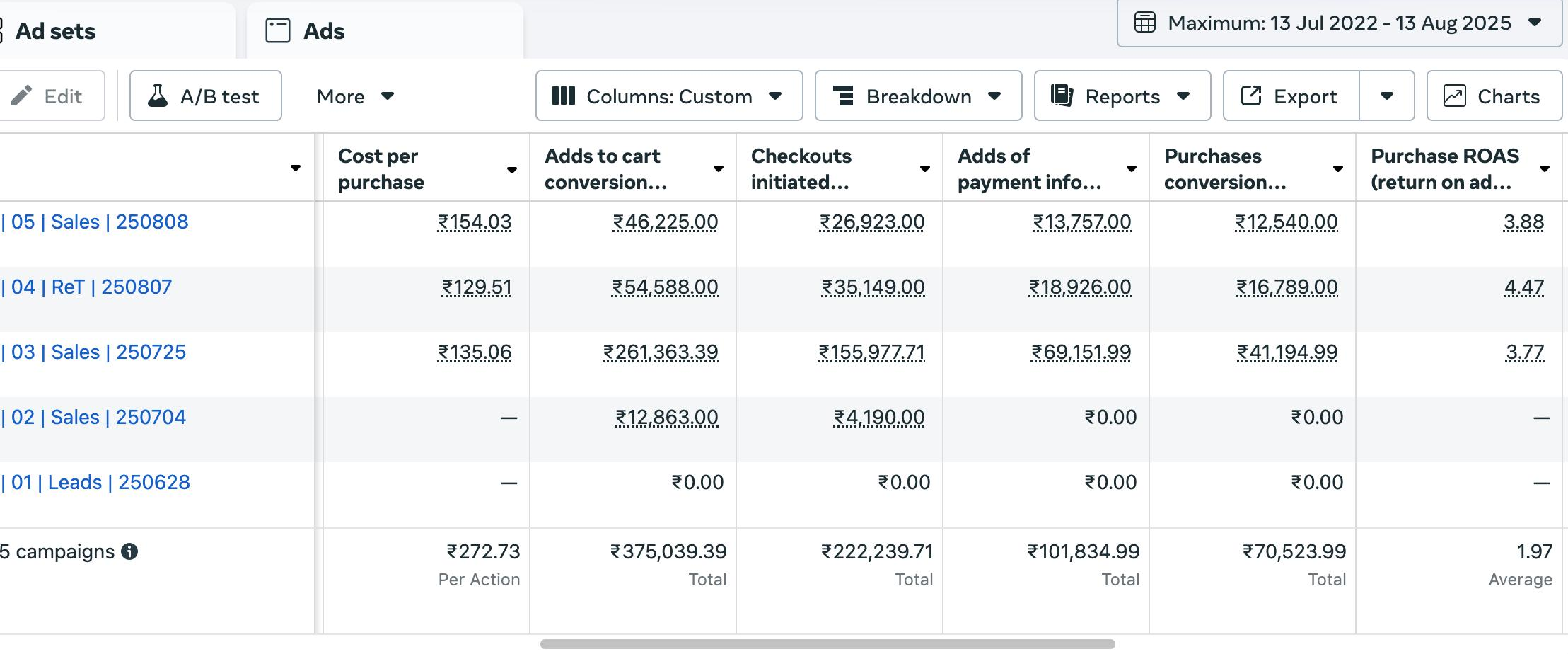
Task: Click the pencil Edit icon
Action: 22,96
